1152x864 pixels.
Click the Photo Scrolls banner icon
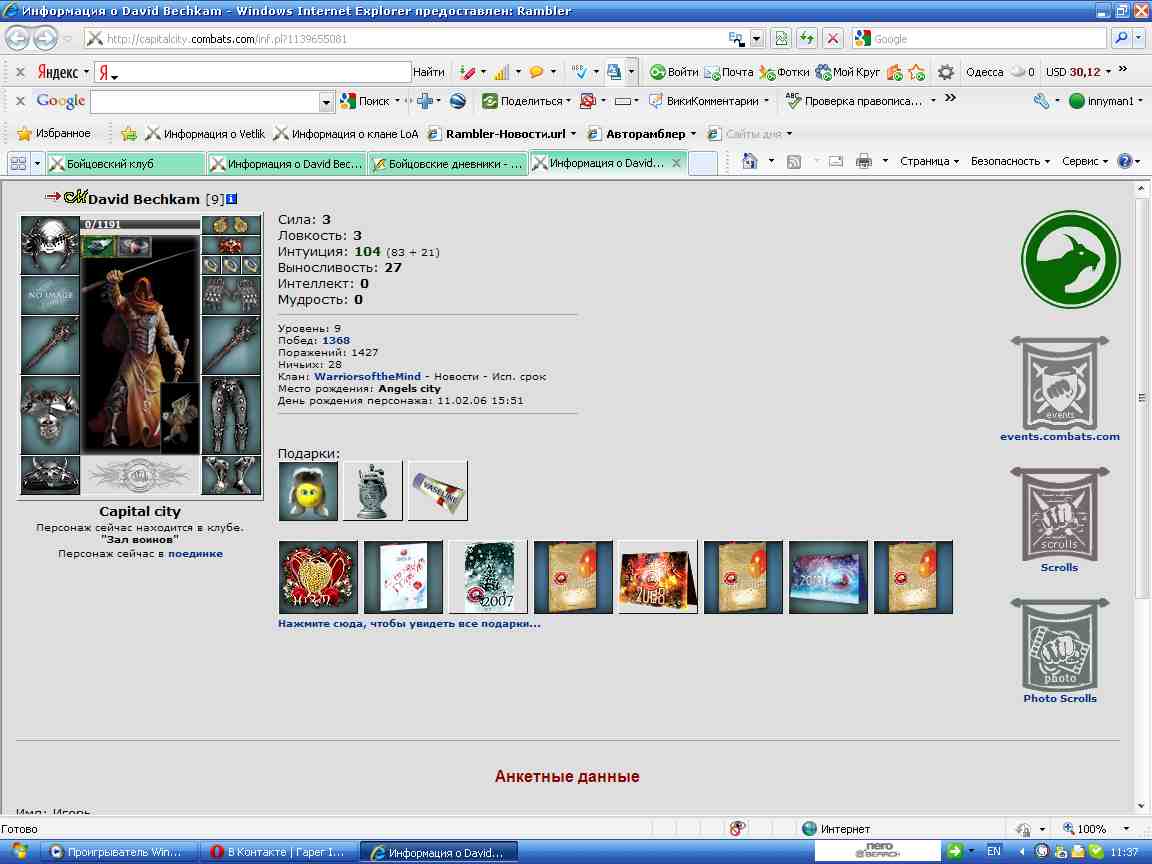1059,645
